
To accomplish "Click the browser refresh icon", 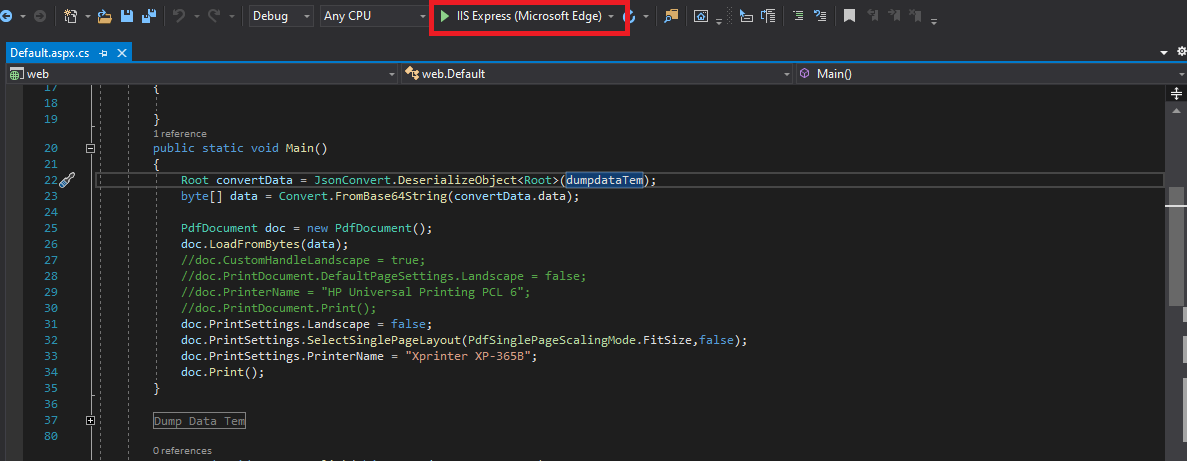I will pyautogui.click(x=628, y=16).
